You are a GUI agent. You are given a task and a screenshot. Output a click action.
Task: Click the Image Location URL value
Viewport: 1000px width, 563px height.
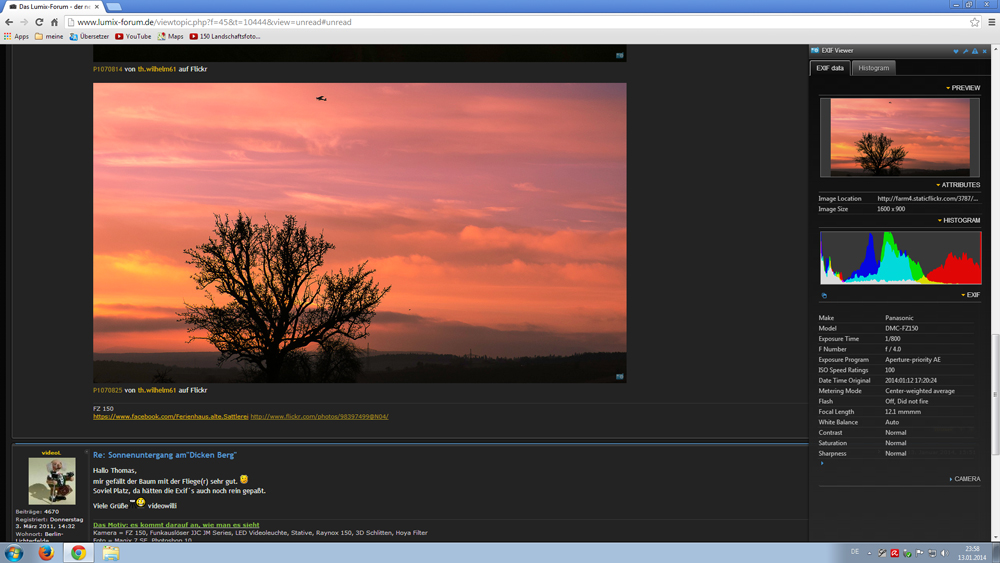[x=927, y=199]
